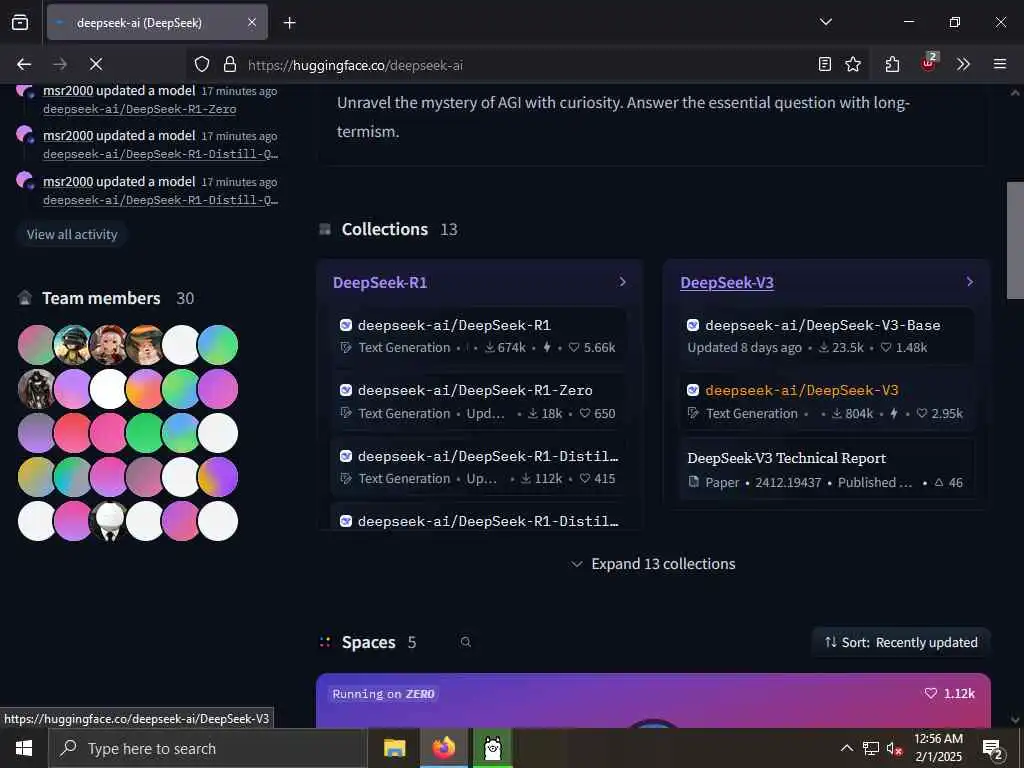Open deepseek-ai/DeepSeek-R1-Zero model card
1024x768 pixels.
point(478,401)
